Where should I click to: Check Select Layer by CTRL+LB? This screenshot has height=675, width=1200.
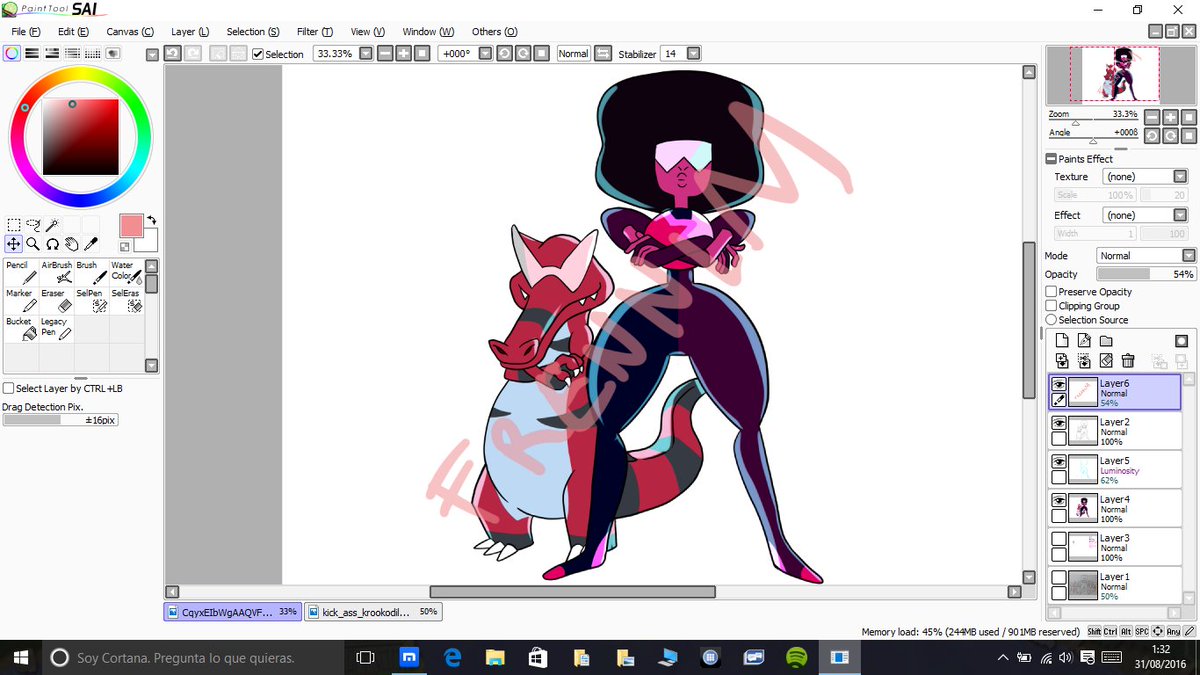9,388
